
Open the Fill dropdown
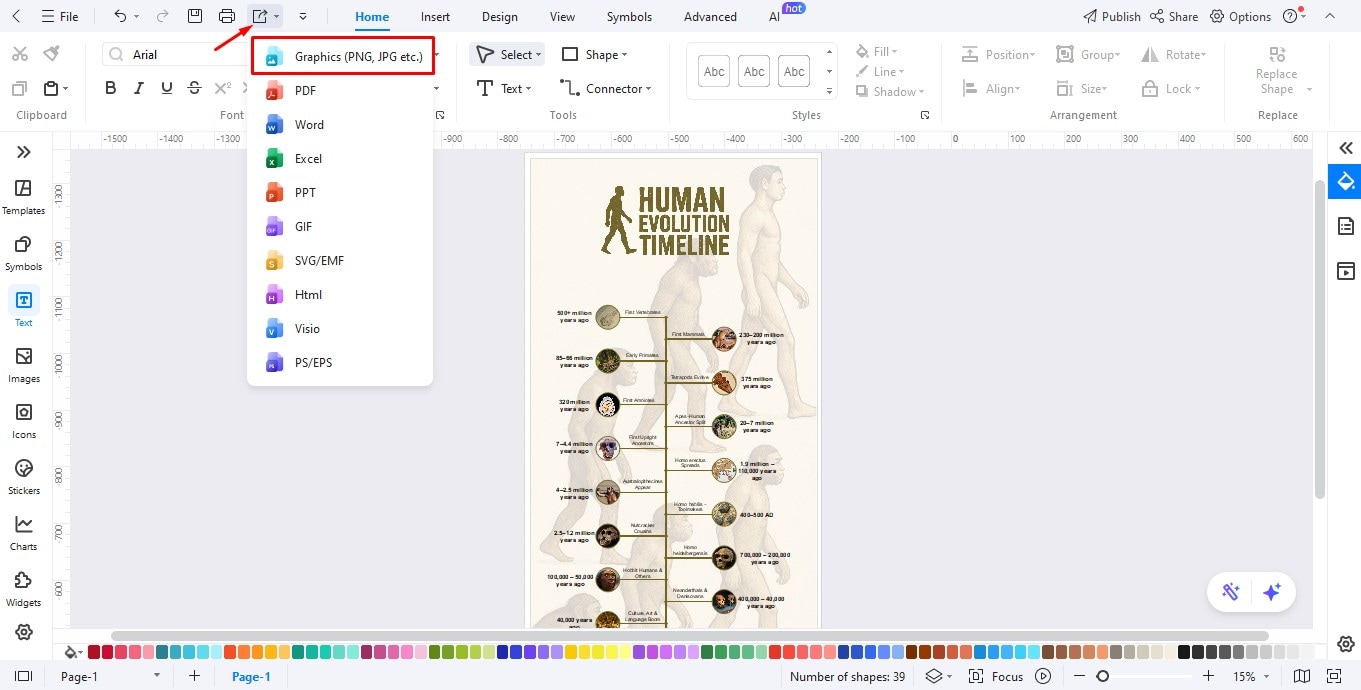[877, 51]
